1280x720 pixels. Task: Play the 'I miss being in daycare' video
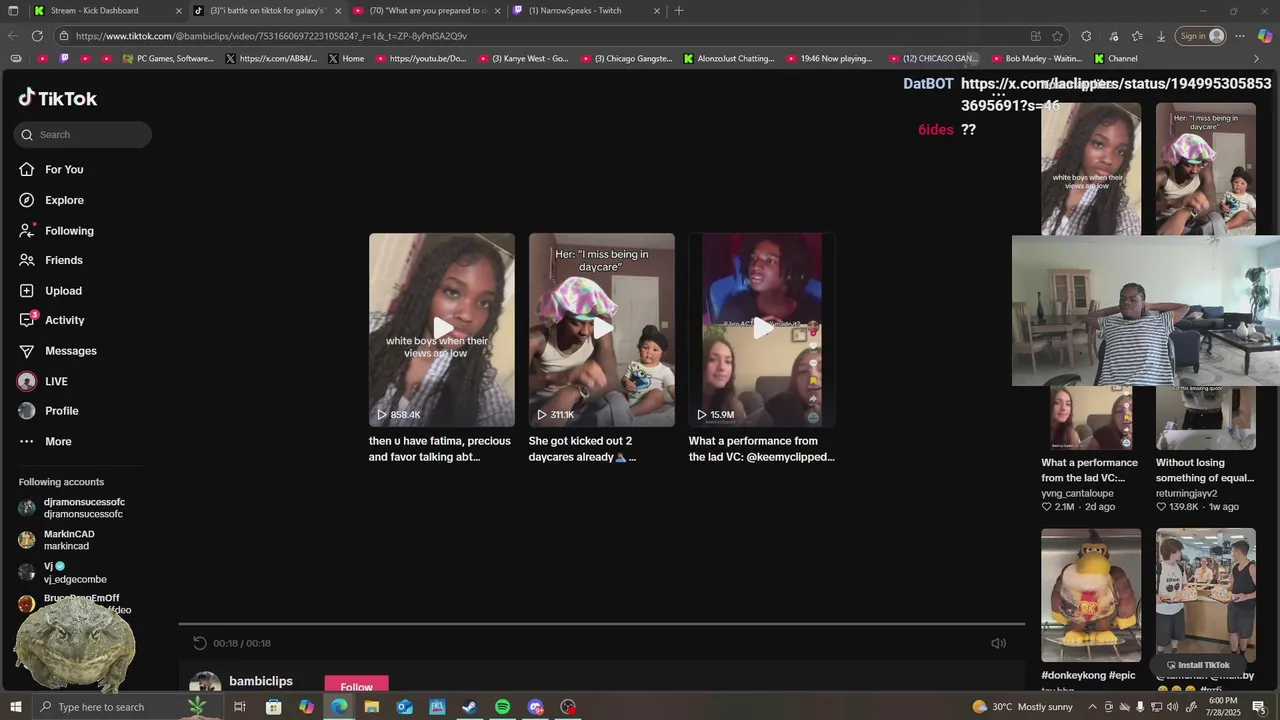[x=602, y=330]
